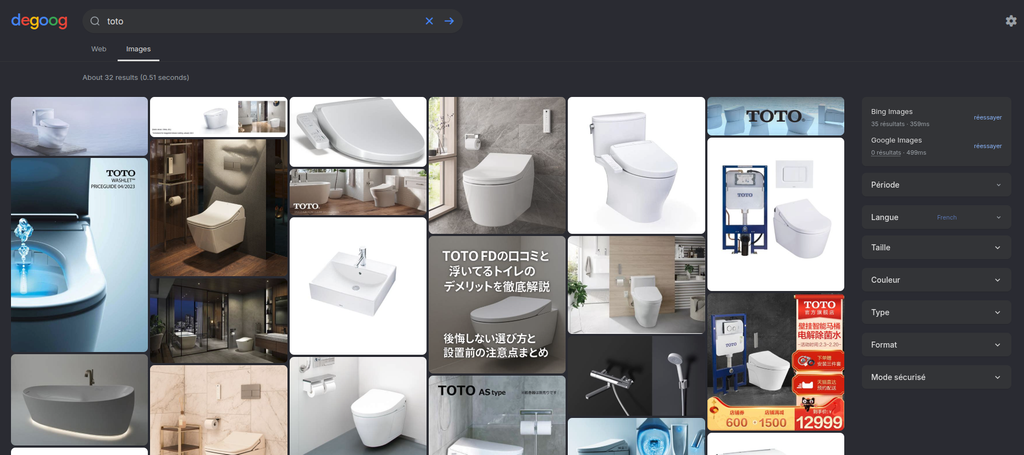This screenshot has height=455, width=1024.
Task: Open the white square sink image
Action: [358, 286]
